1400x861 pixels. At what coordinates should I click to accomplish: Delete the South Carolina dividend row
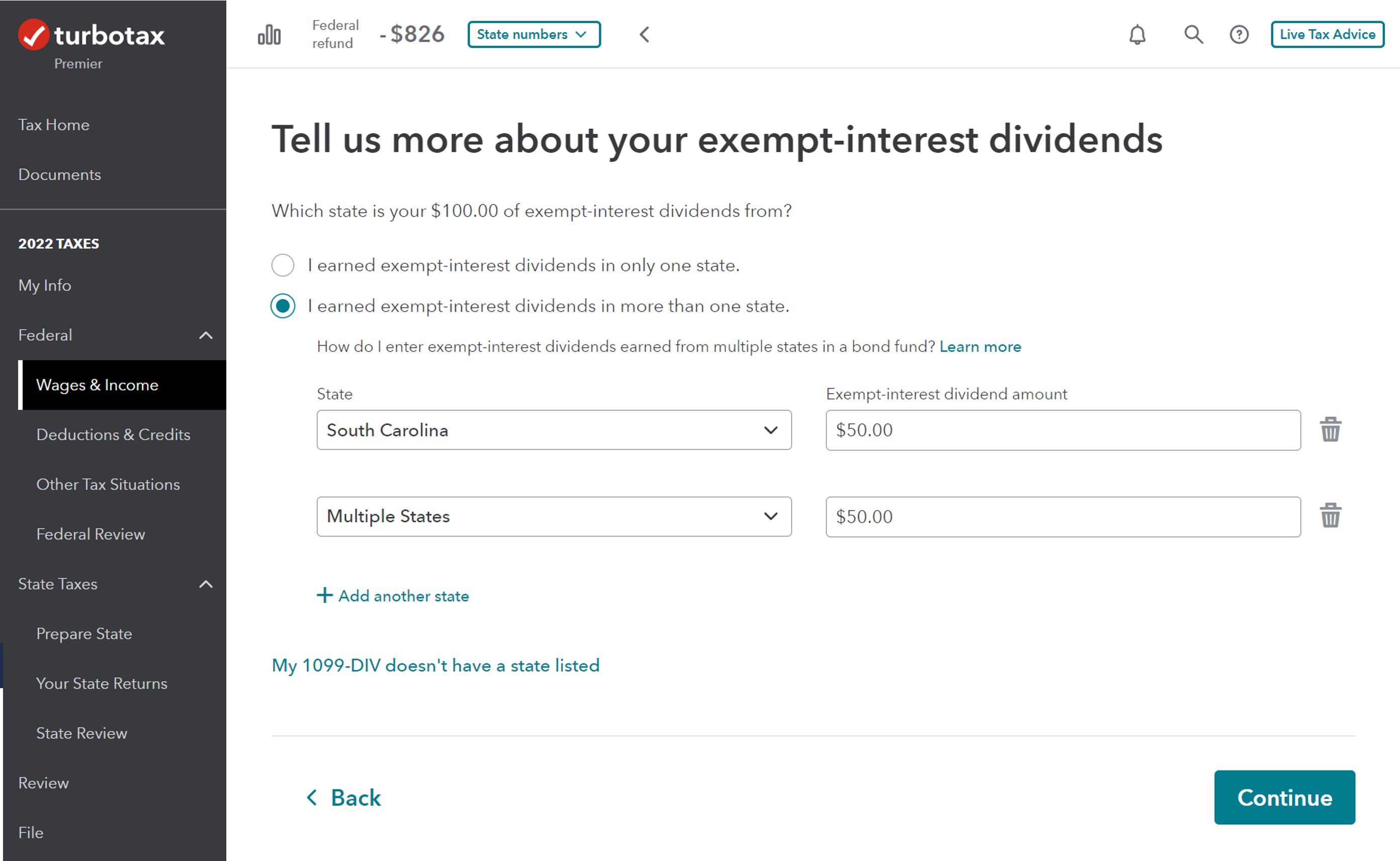(1330, 429)
